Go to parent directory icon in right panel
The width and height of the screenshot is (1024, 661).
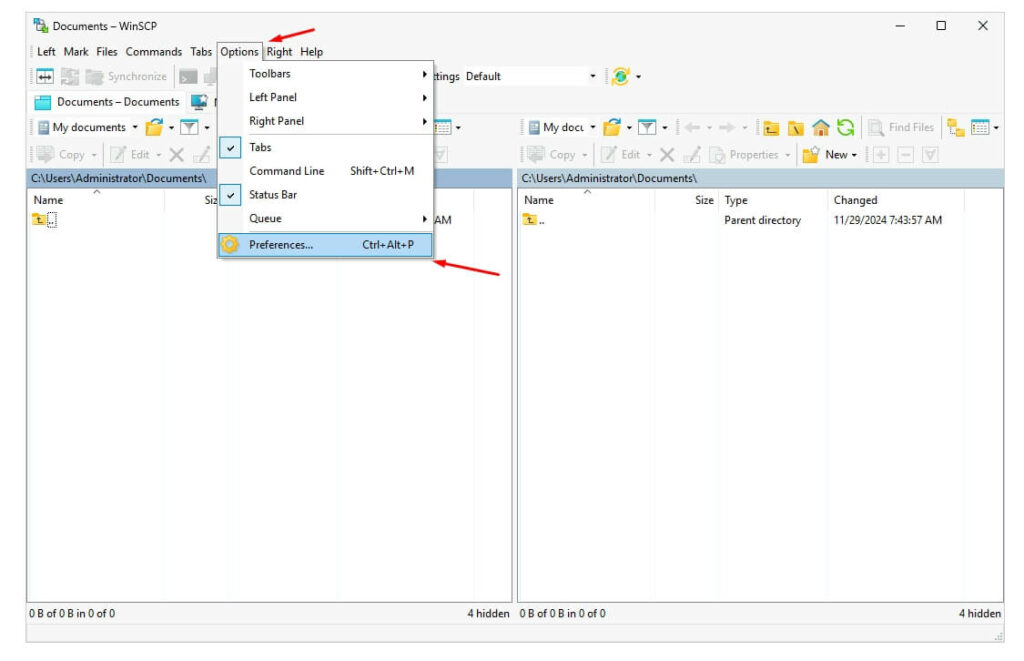pos(771,127)
